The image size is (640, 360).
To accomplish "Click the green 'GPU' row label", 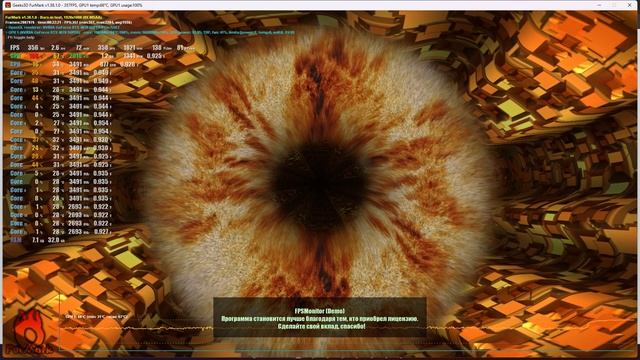I will tap(15, 56).
